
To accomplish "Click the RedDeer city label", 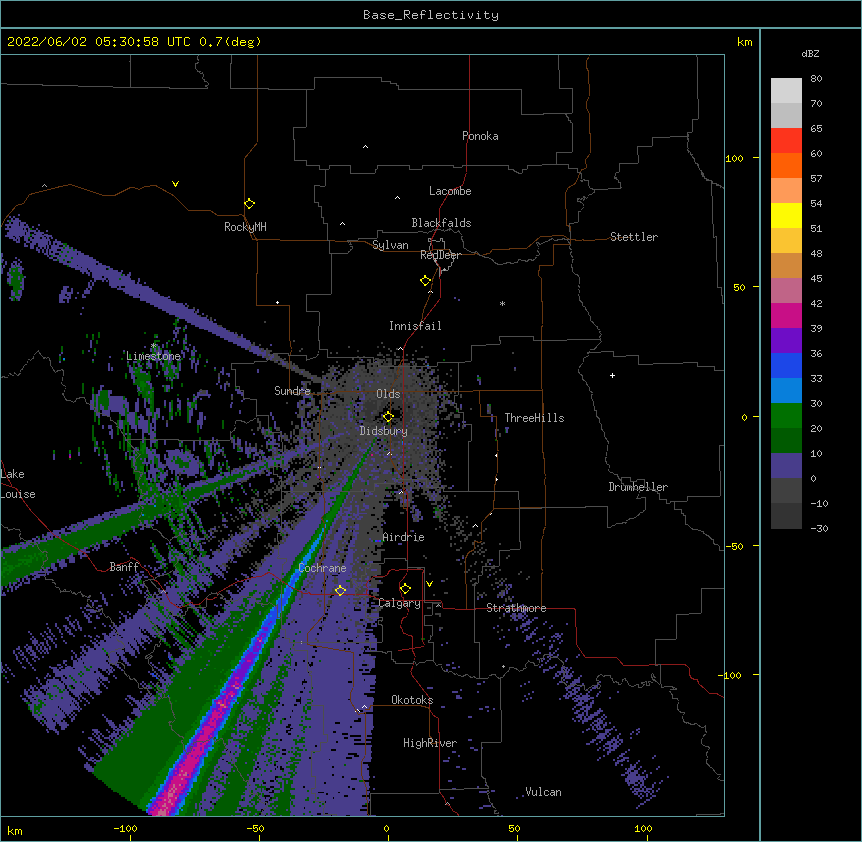I will pyautogui.click(x=440, y=255).
